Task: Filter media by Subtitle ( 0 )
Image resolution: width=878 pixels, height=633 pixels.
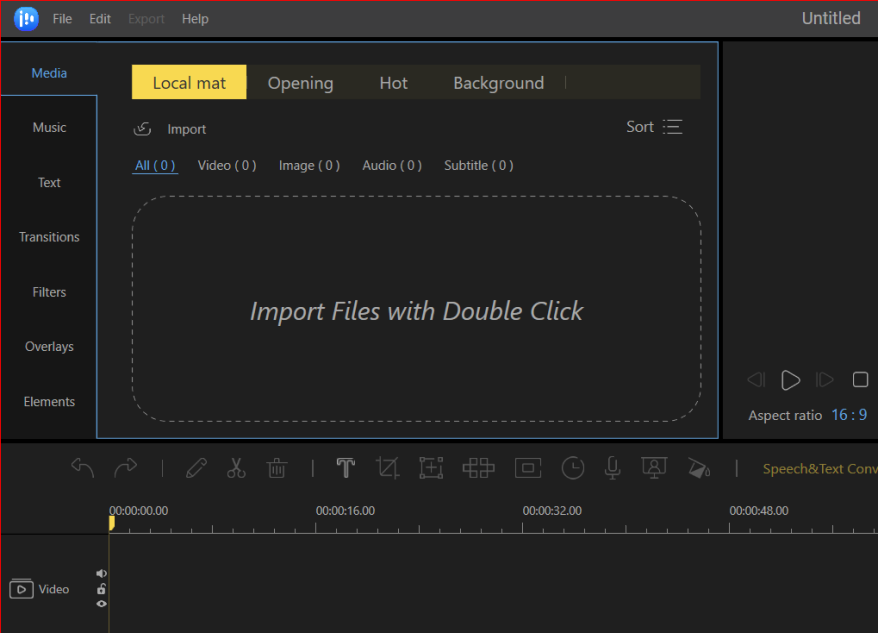Action: tap(479, 165)
